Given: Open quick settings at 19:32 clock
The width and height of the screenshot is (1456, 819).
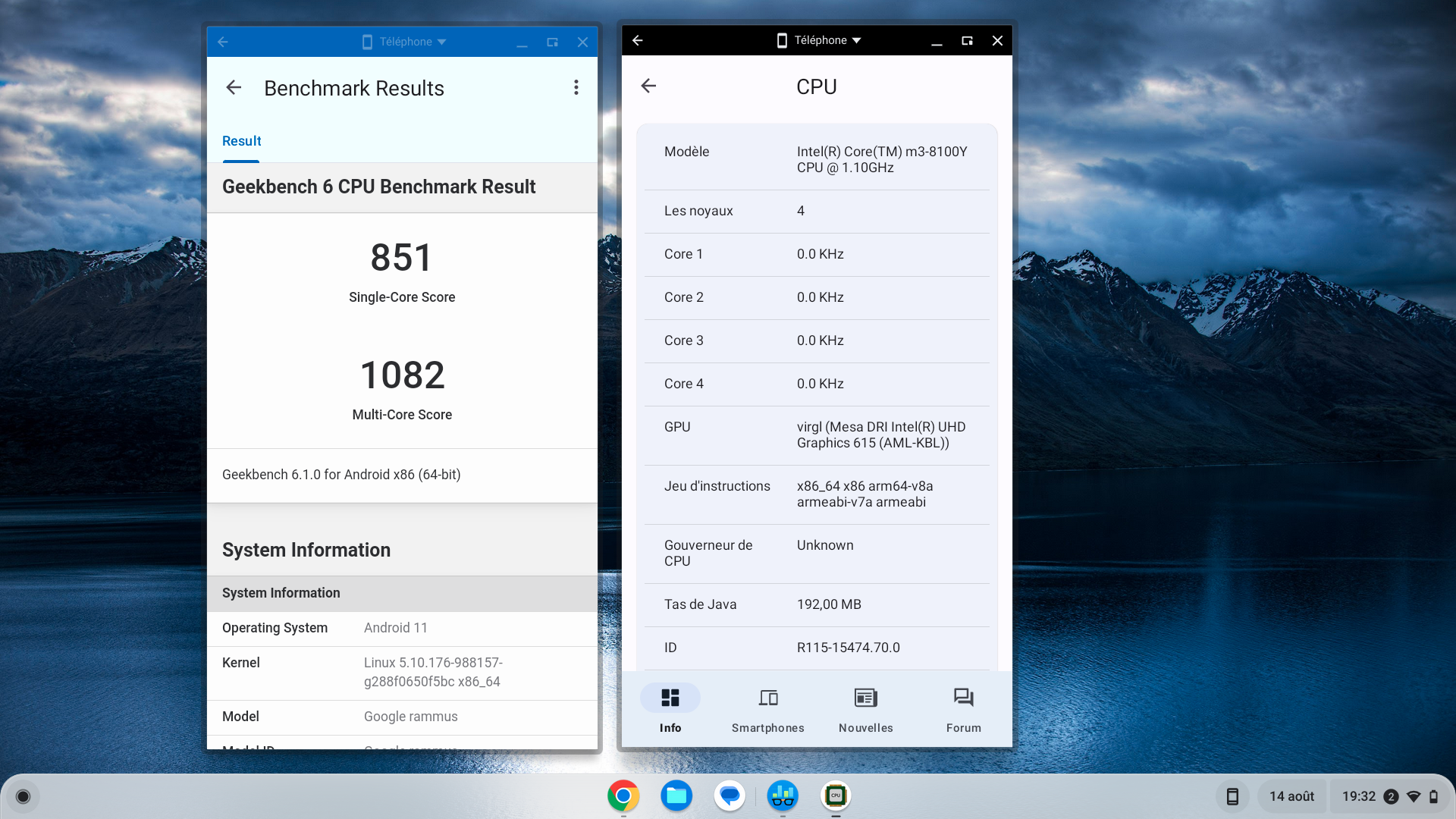Looking at the screenshot, I should pyautogui.click(x=1359, y=796).
